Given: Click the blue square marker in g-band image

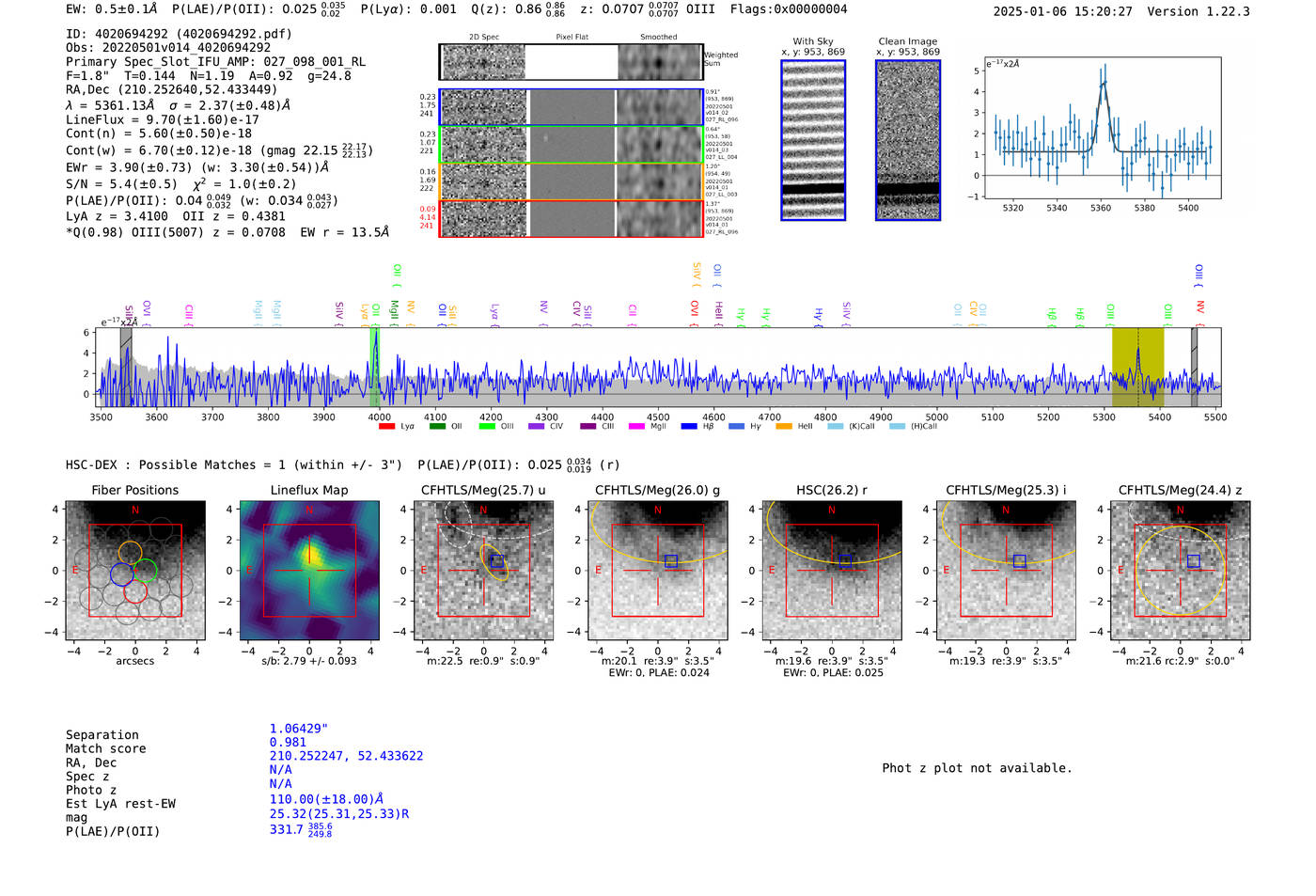Looking at the screenshot, I should (x=671, y=561).
